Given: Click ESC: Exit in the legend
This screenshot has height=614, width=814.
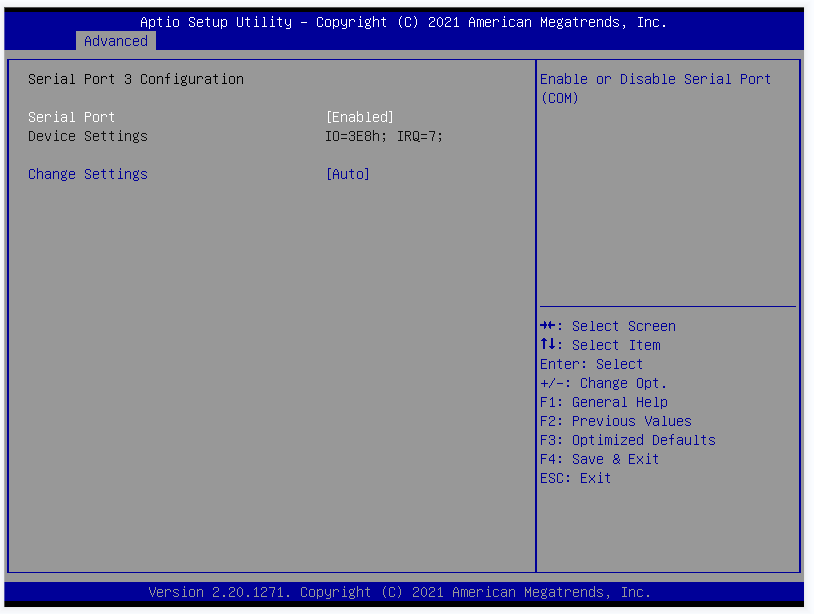Looking at the screenshot, I should click(x=575, y=478).
